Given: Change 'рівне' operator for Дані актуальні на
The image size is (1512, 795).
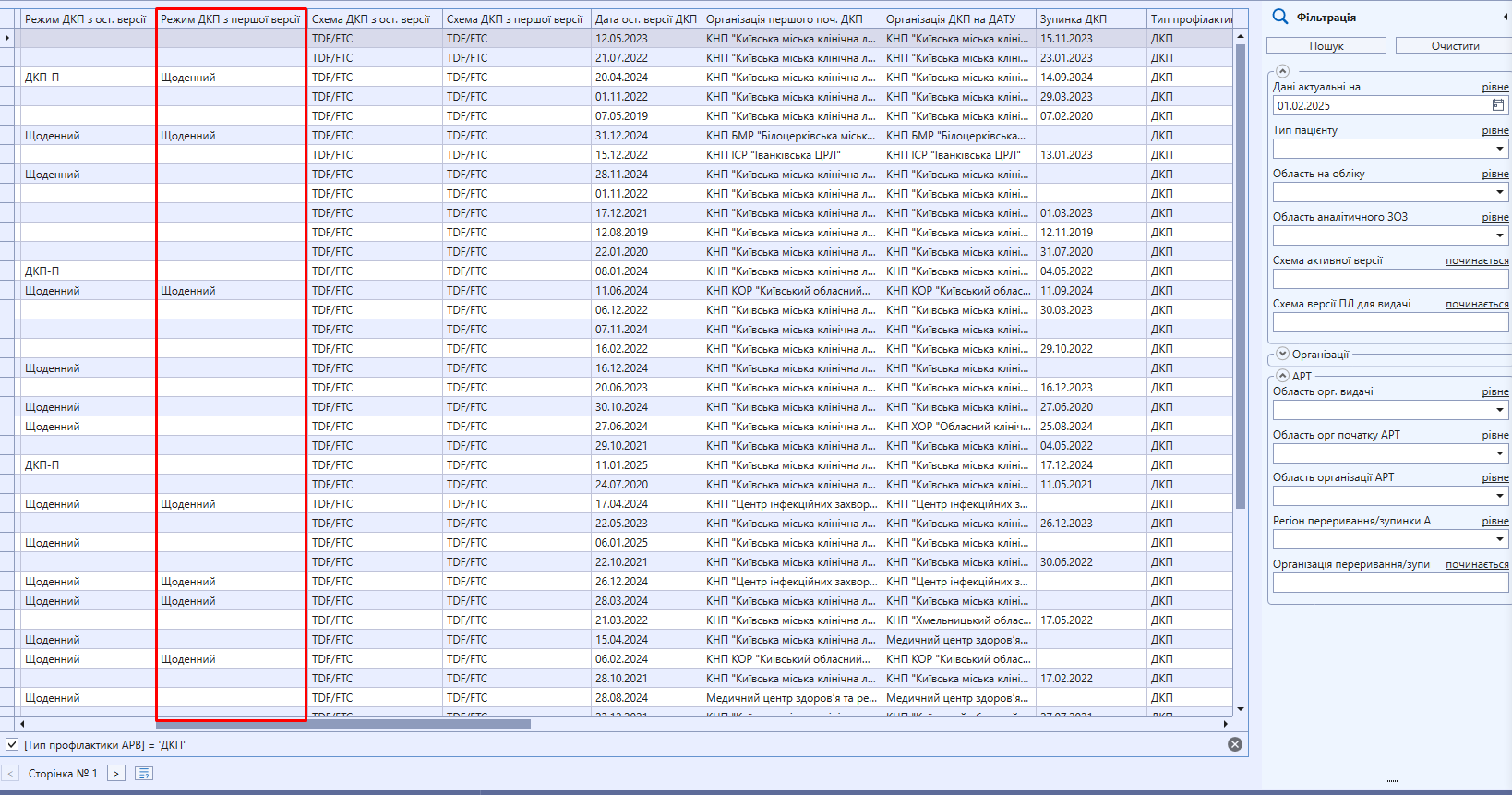Looking at the screenshot, I should tap(1495, 87).
